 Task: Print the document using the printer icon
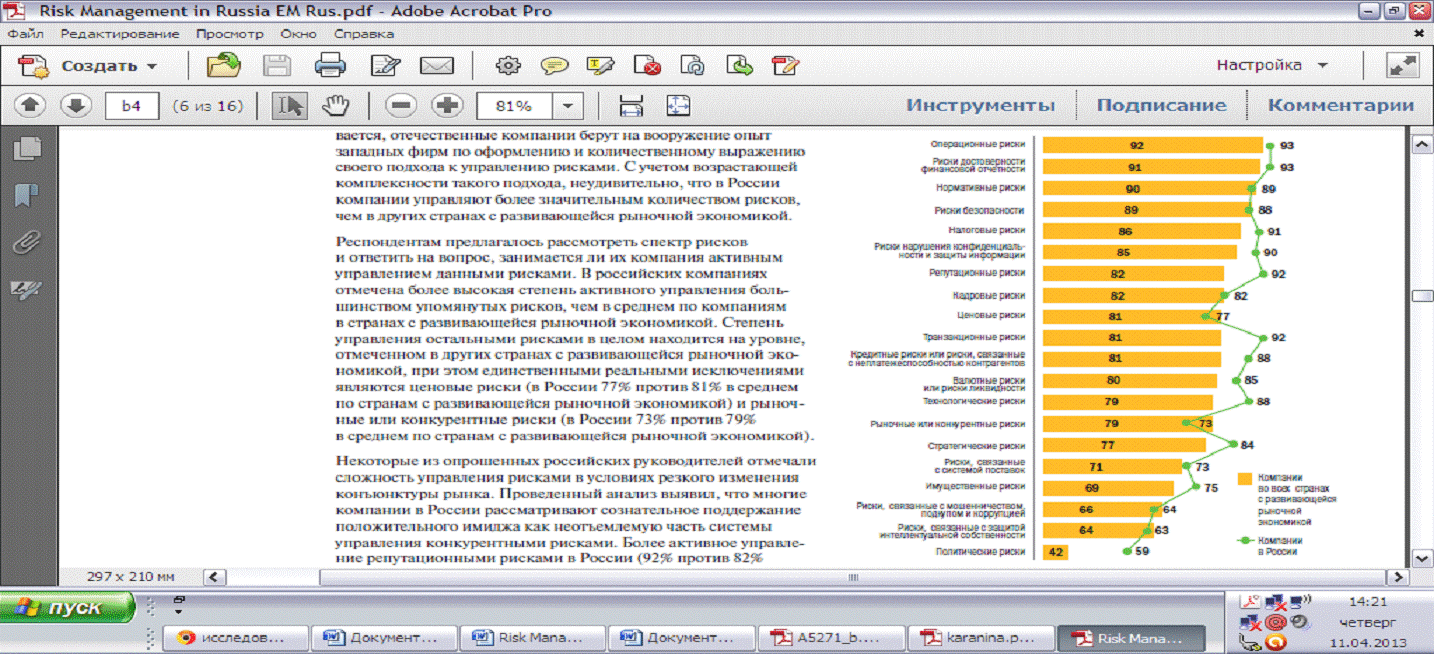coord(330,66)
